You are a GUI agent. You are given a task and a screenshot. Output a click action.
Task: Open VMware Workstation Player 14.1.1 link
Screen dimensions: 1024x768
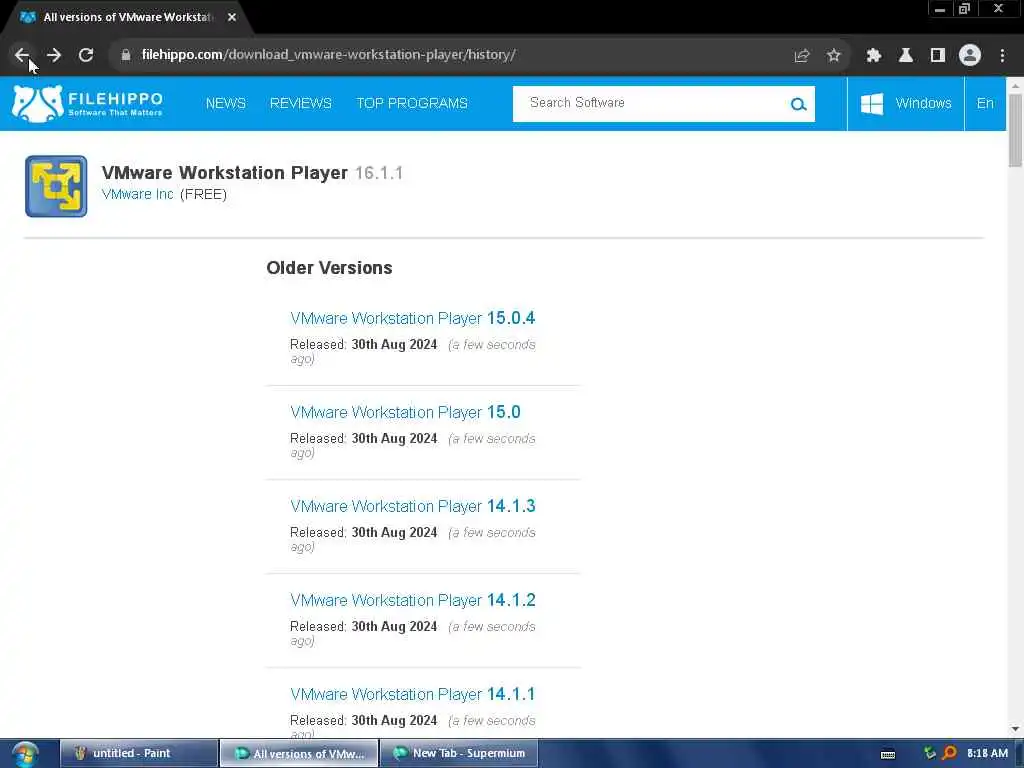pos(413,694)
